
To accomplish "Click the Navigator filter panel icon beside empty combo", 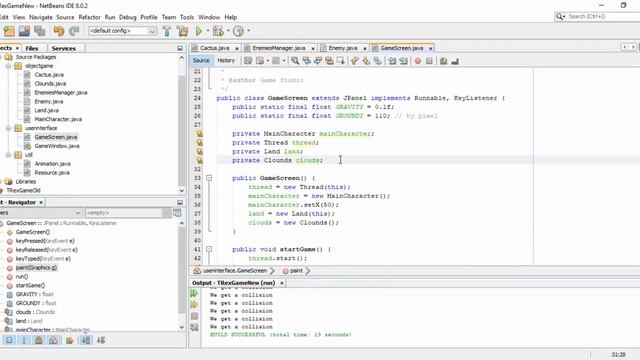I will [x=177, y=213].
